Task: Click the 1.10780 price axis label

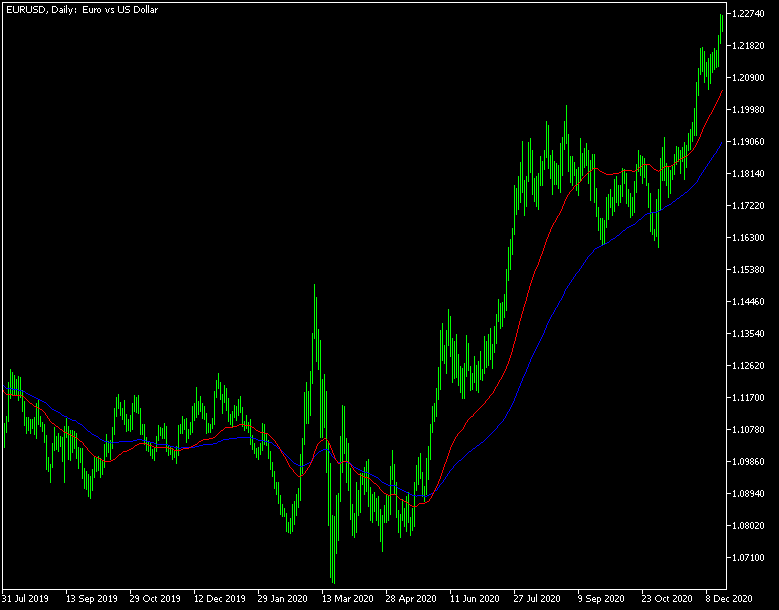Action: pyautogui.click(x=750, y=430)
